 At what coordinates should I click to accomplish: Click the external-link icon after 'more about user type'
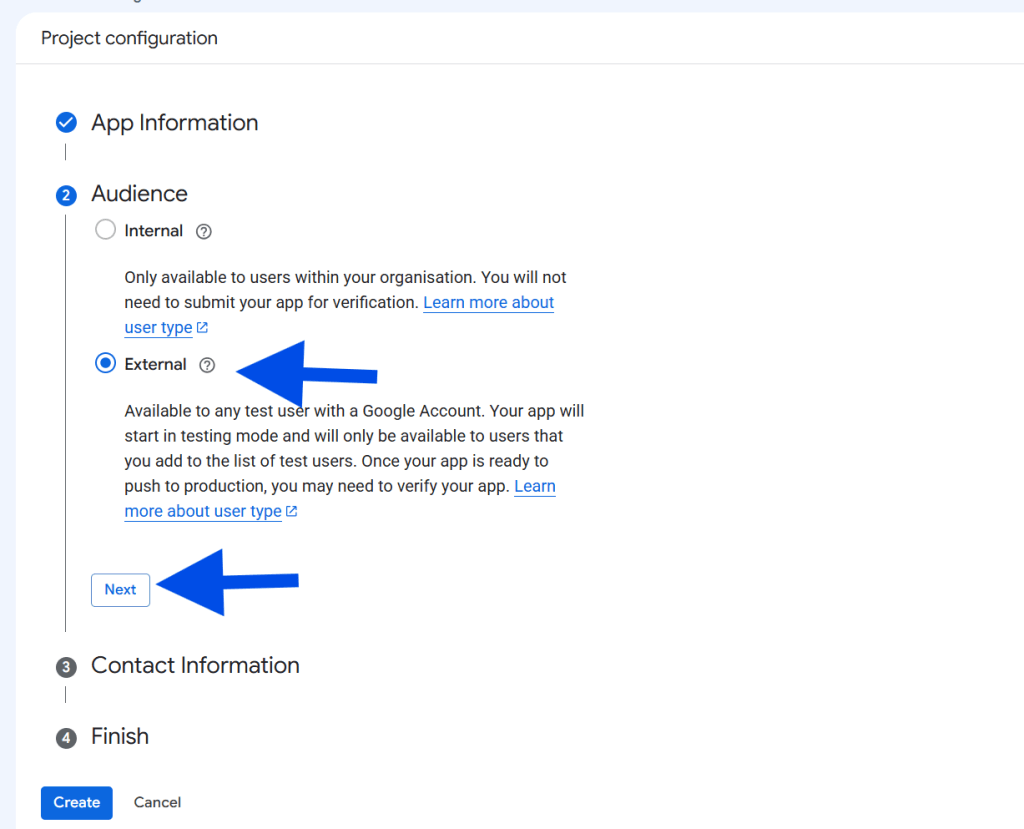tap(291, 511)
